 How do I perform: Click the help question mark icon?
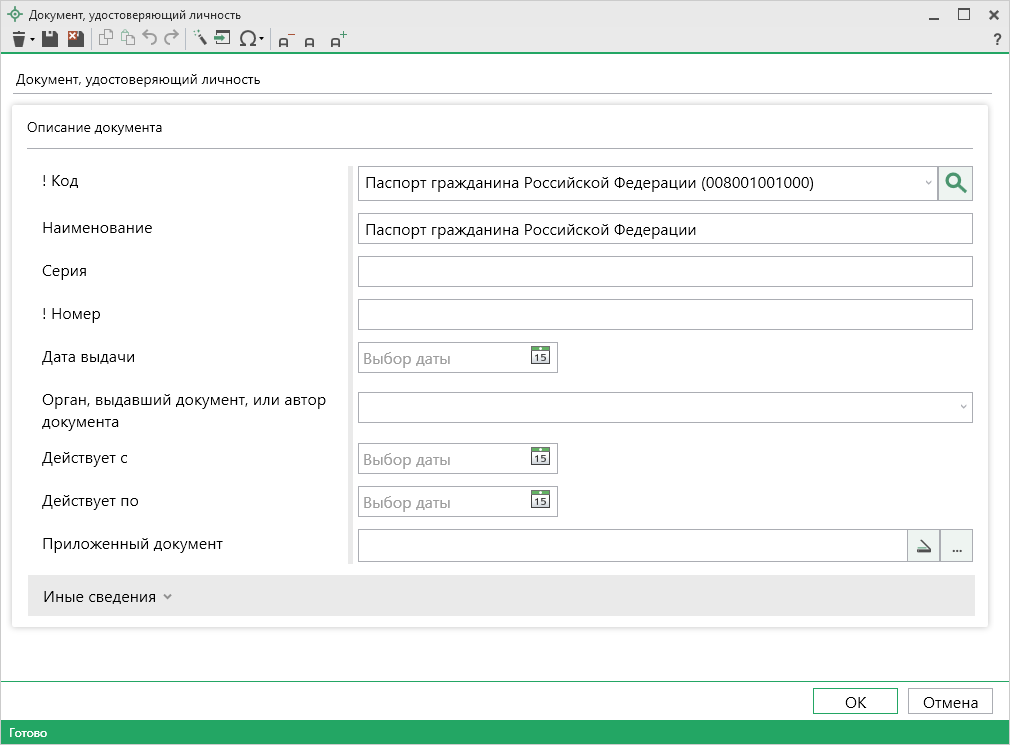[996, 40]
